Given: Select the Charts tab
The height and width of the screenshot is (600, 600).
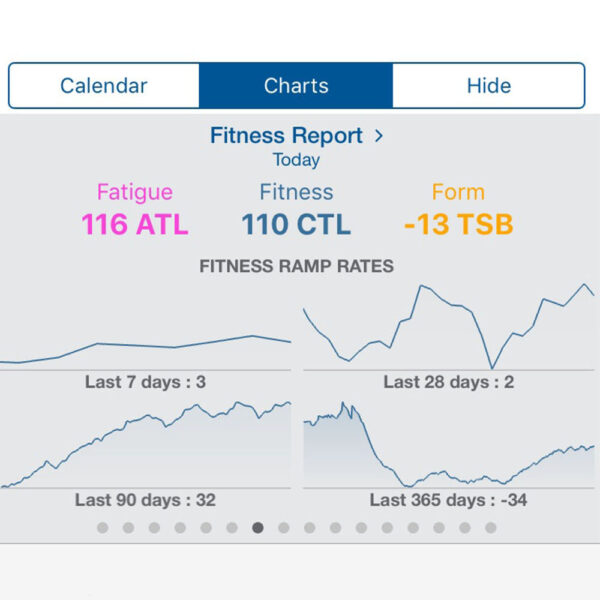Looking at the screenshot, I should pyautogui.click(x=296, y=86).
